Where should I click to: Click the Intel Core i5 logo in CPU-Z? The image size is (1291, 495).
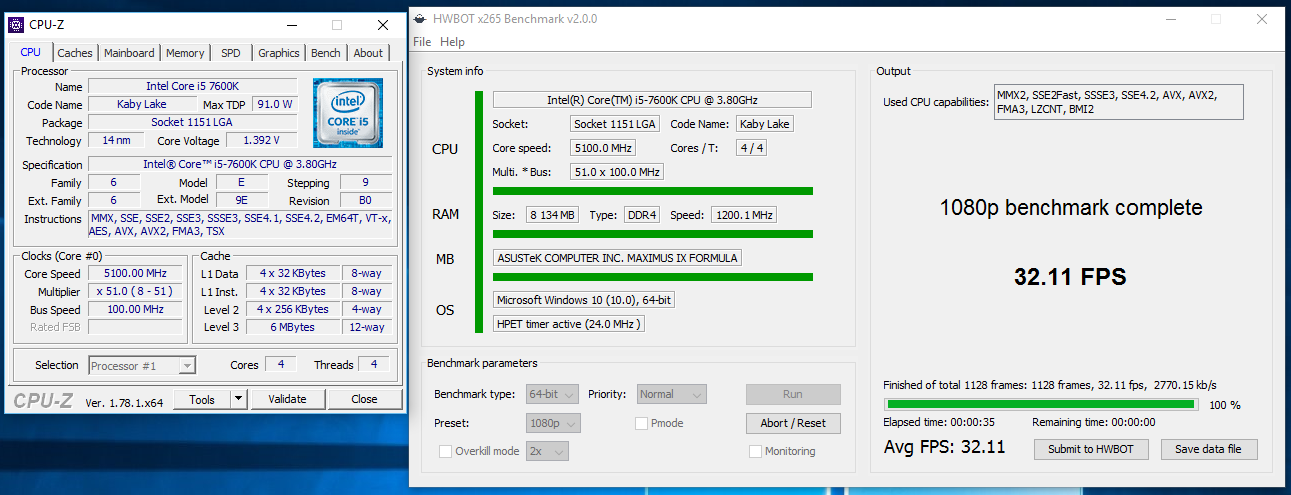click(x=347, y=112)
